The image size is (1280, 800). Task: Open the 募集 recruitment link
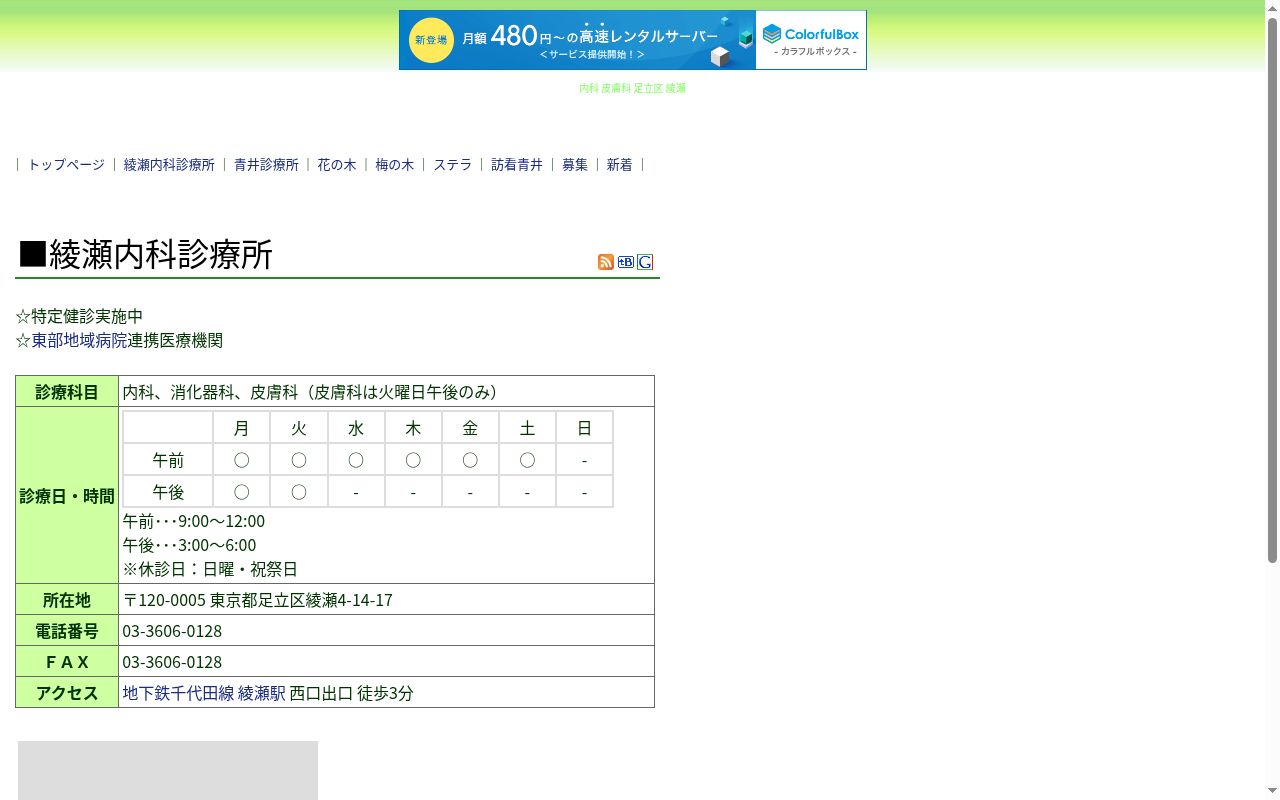tap(575, 165)
